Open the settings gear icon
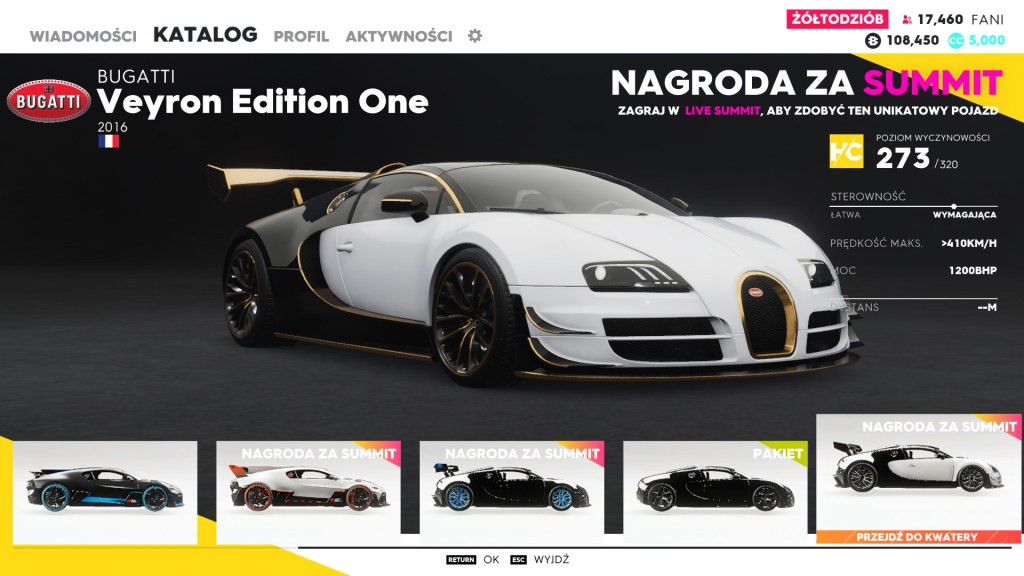 475,36
